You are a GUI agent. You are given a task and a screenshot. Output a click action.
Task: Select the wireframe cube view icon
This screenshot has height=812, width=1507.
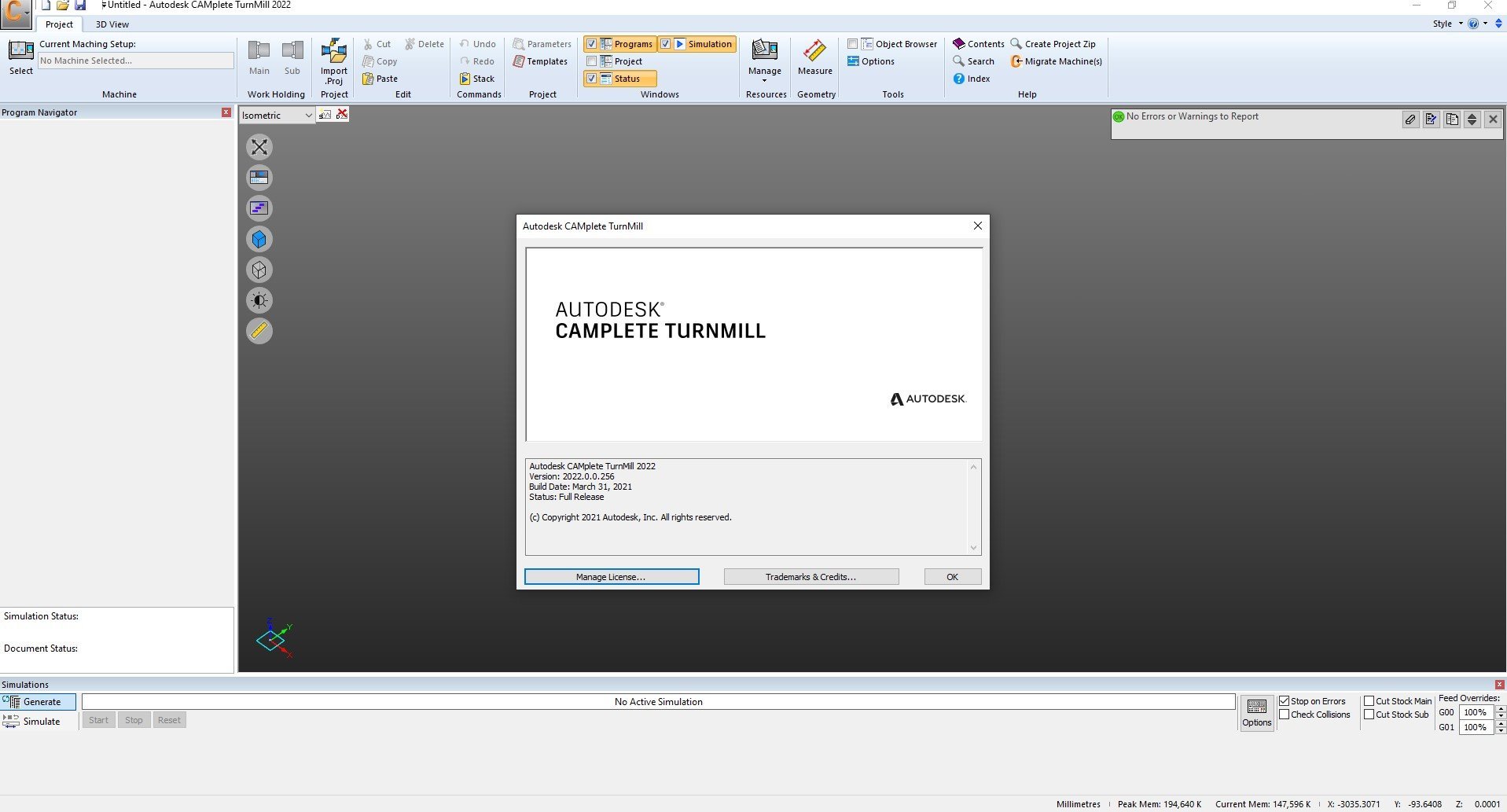click(259, 270)
